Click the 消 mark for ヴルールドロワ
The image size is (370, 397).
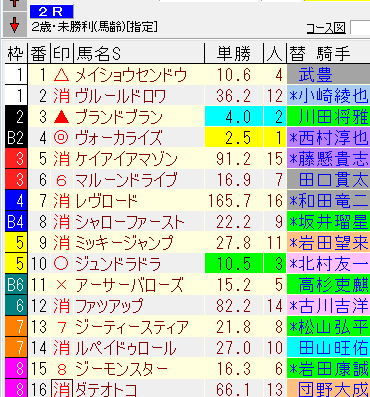click(62, 96)
